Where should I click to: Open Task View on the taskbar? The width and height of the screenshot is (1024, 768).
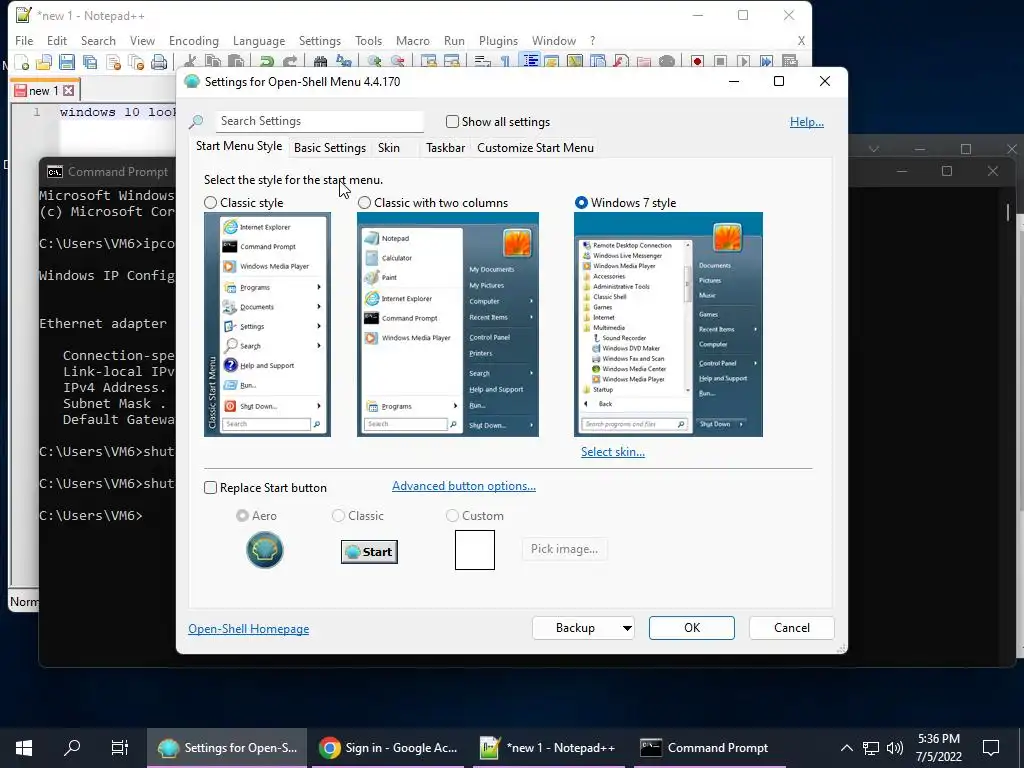[120, 748]
